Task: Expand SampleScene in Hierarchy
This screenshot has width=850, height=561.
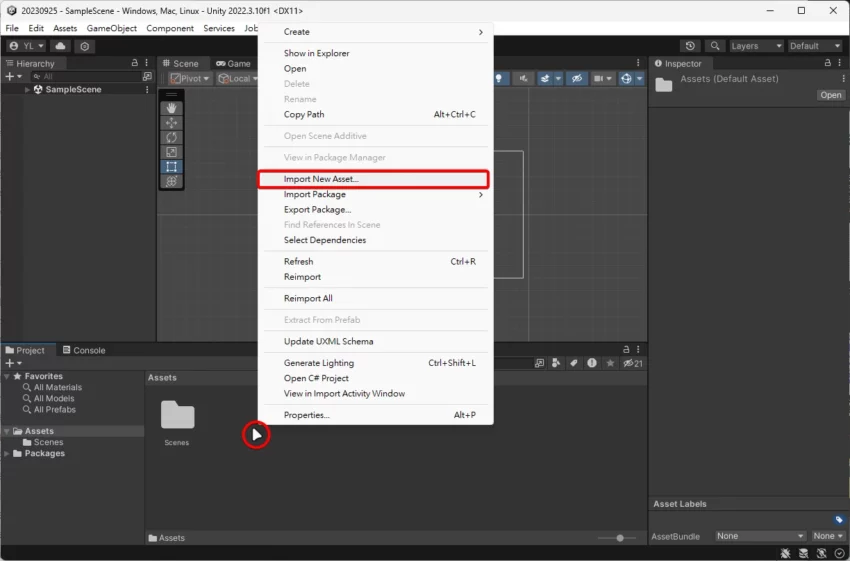Action: [x=27, y=89]
